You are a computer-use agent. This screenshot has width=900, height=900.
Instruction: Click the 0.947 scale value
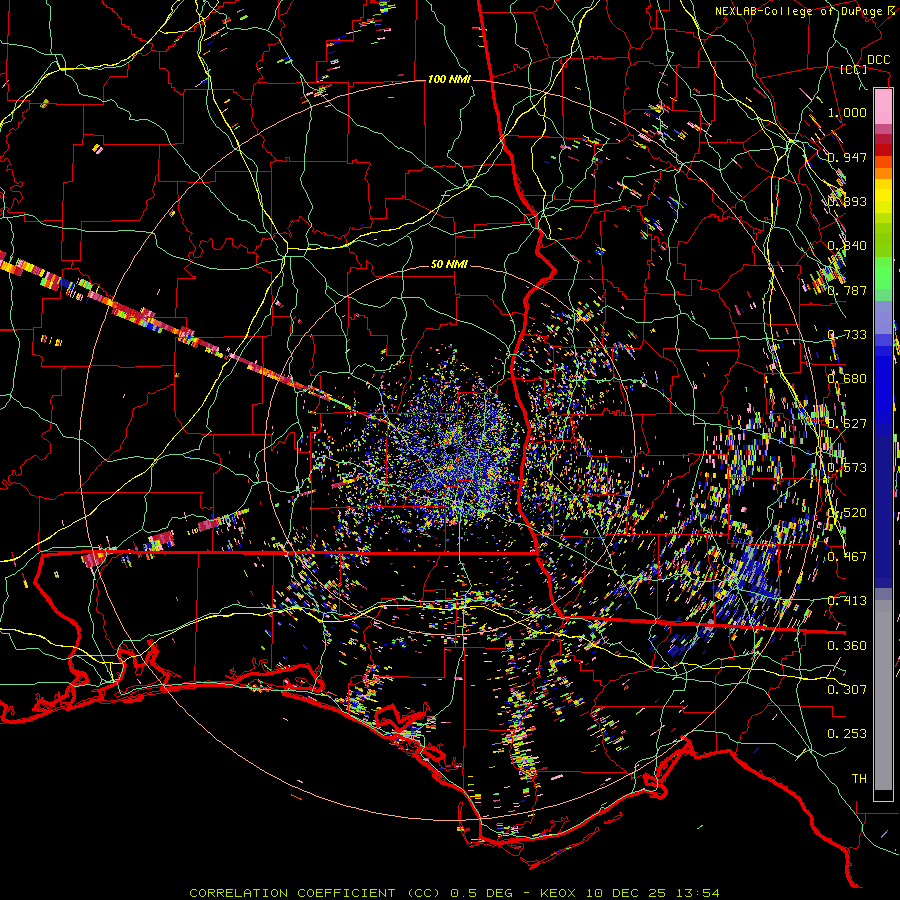[847, 157]
